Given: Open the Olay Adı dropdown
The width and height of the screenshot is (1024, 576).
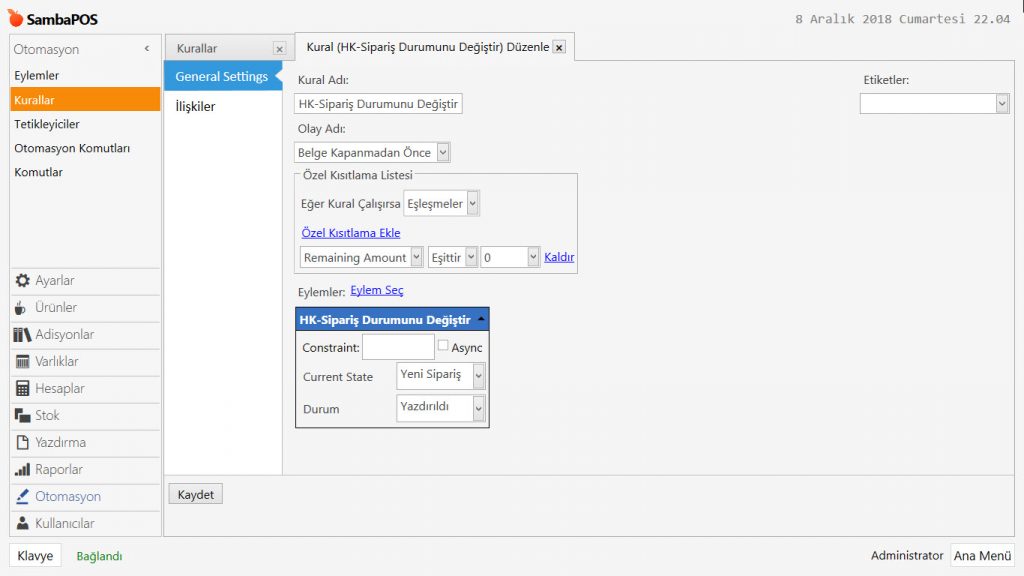Looking at the screenshot, I should [x=444, y=153].
